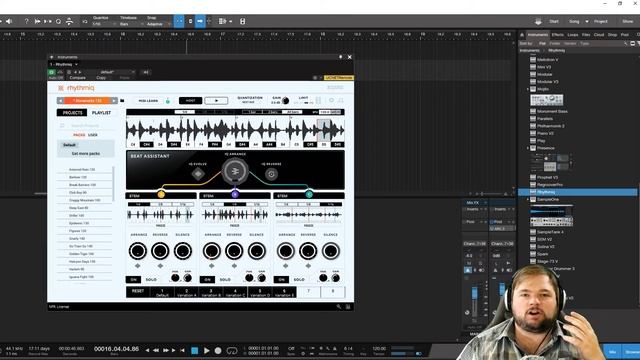Click the Return to Zero transport icon
This screenshot has width=640, height=360.
point(182,350)
